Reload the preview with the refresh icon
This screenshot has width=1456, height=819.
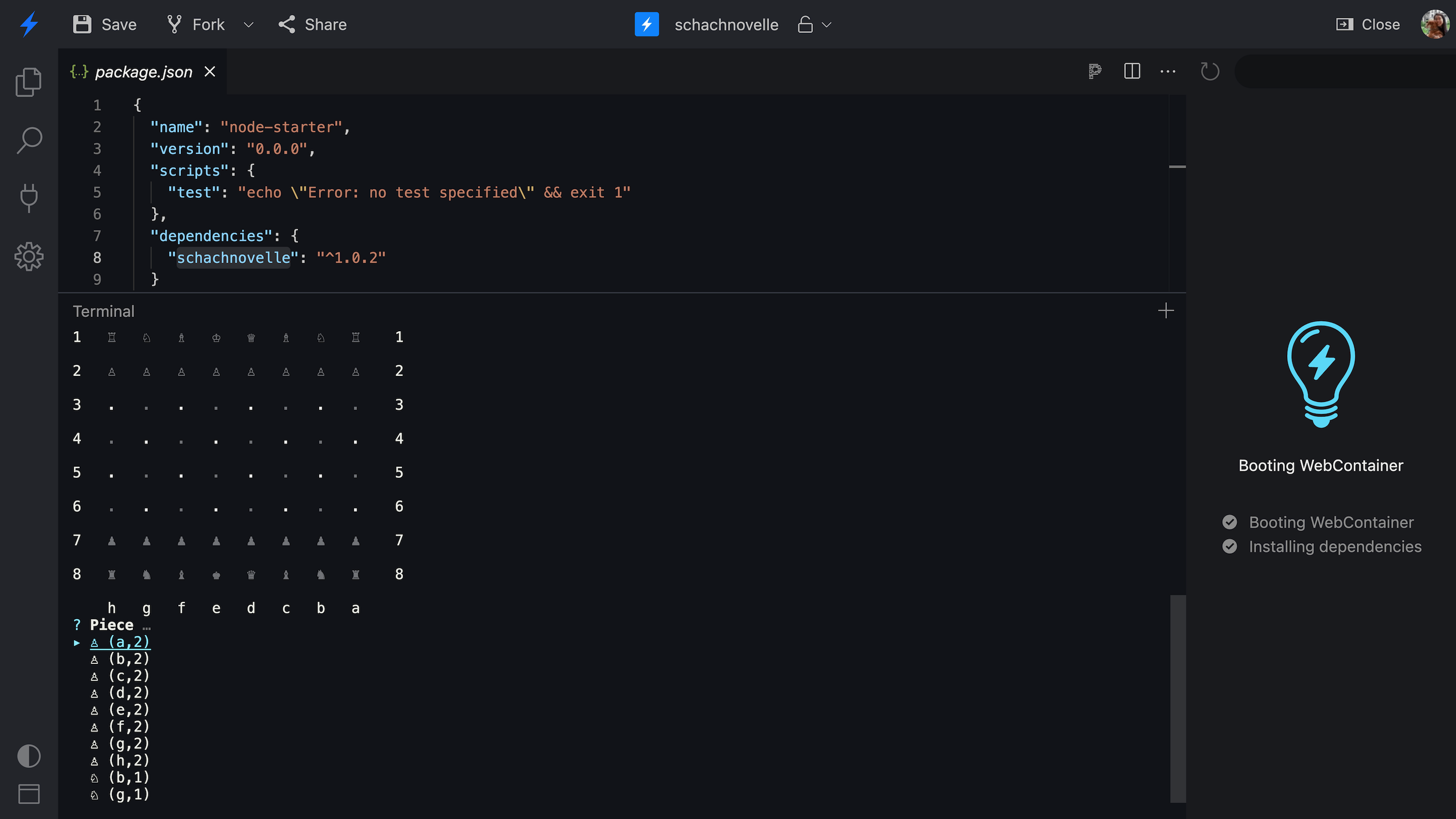[x=1210, y=71]
